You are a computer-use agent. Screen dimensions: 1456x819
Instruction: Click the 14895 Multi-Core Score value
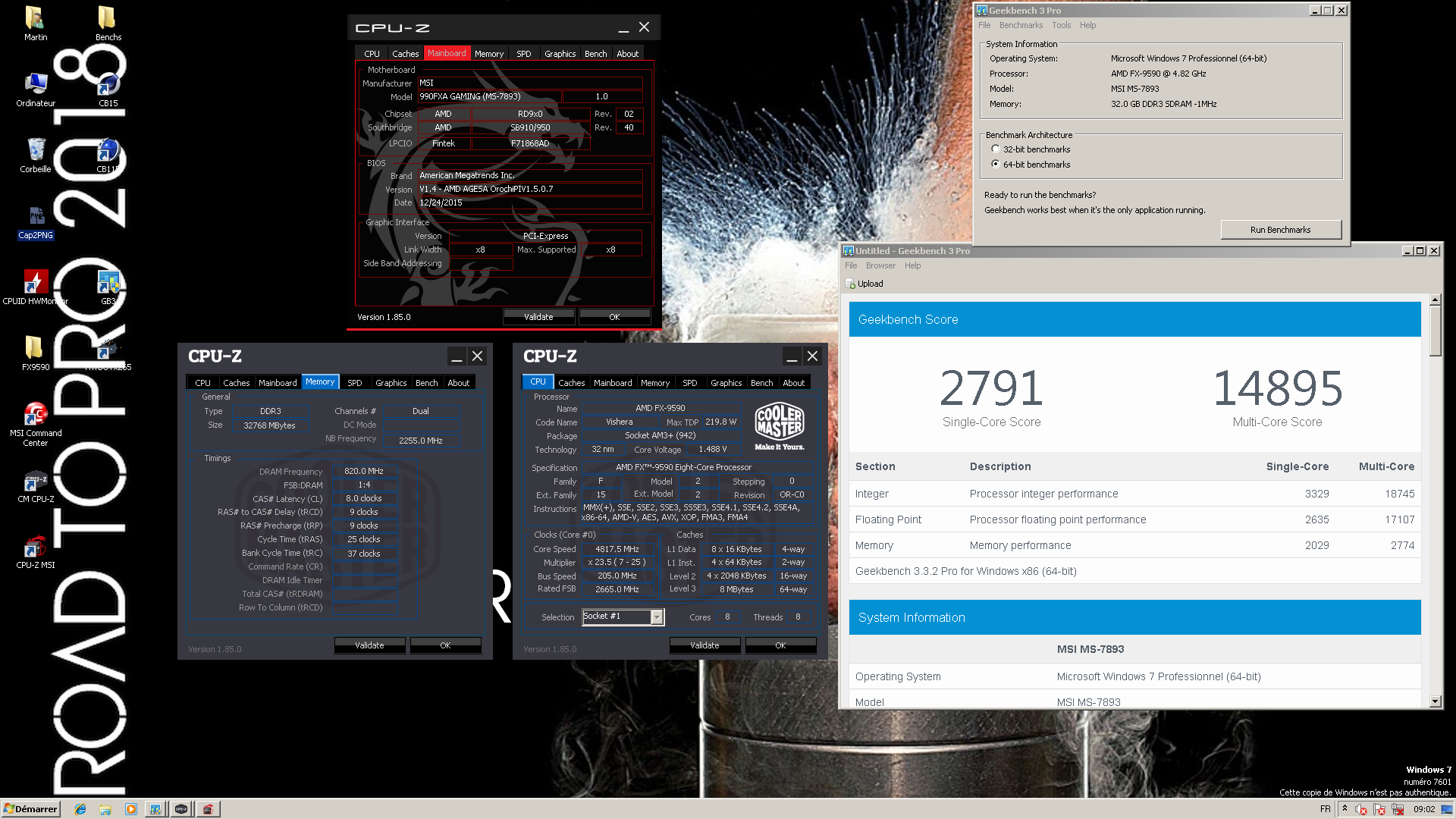pyautogui.click(x=1278, y=388)
